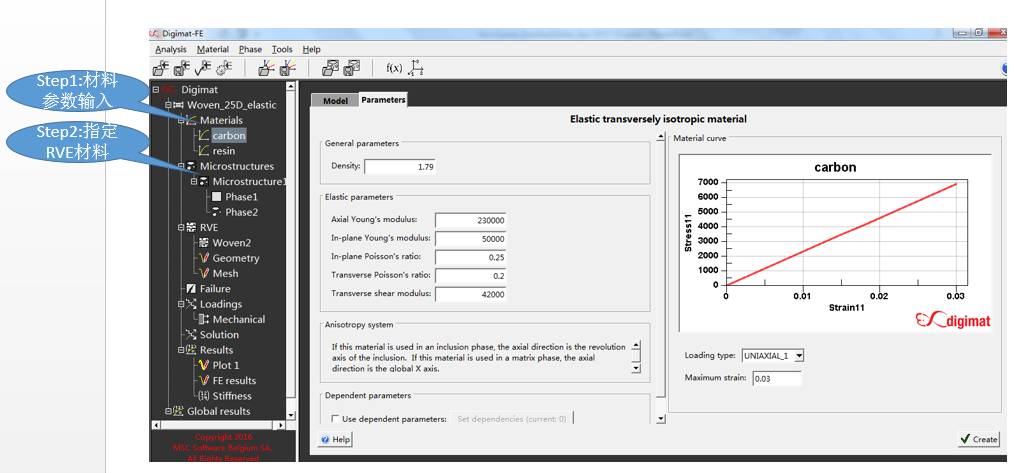
Task: Click the Phase2 inclusion icon
Action: click(216, 212)
